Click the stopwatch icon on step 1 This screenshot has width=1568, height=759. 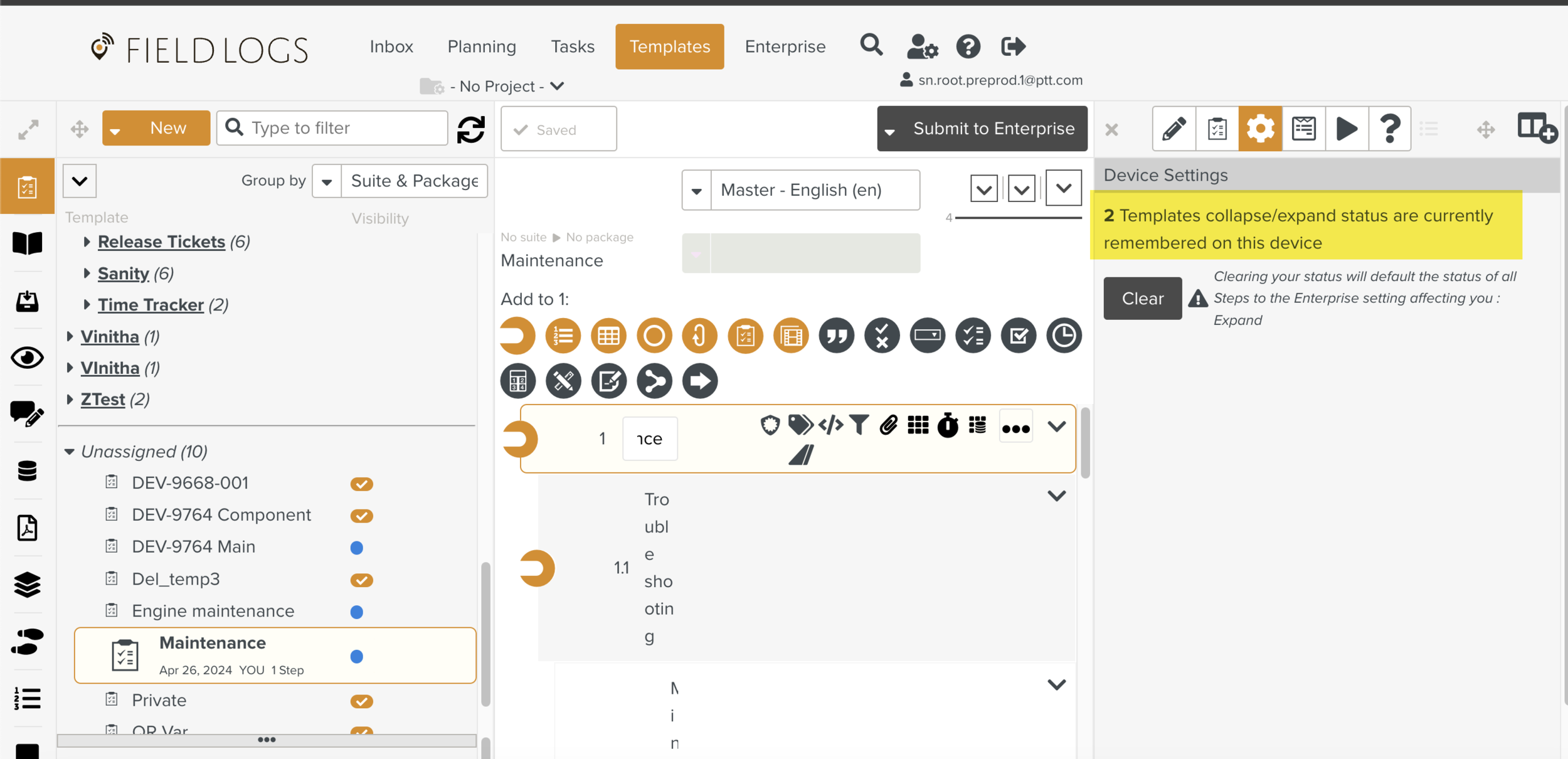pos(948,425)
